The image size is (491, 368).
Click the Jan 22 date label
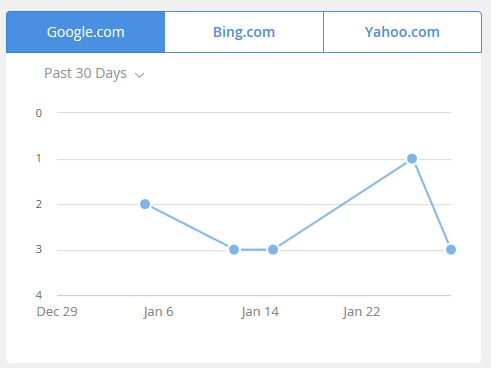tap(362, 312)
